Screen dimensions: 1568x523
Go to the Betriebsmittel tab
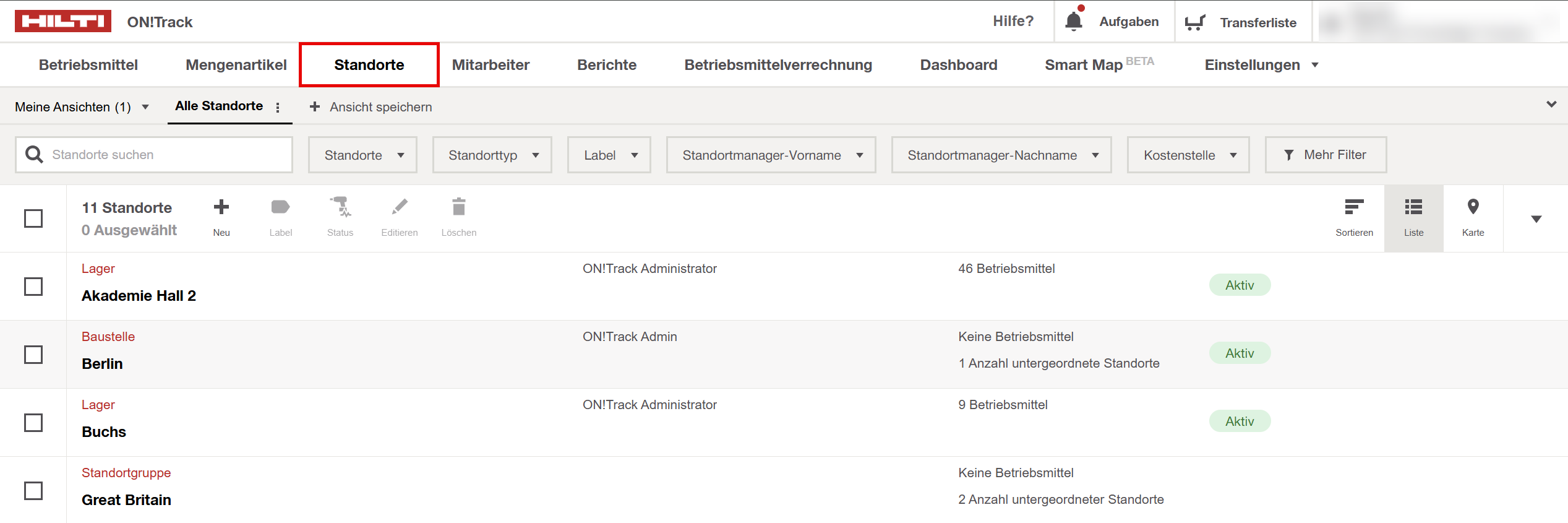click(x=88, y=65)
